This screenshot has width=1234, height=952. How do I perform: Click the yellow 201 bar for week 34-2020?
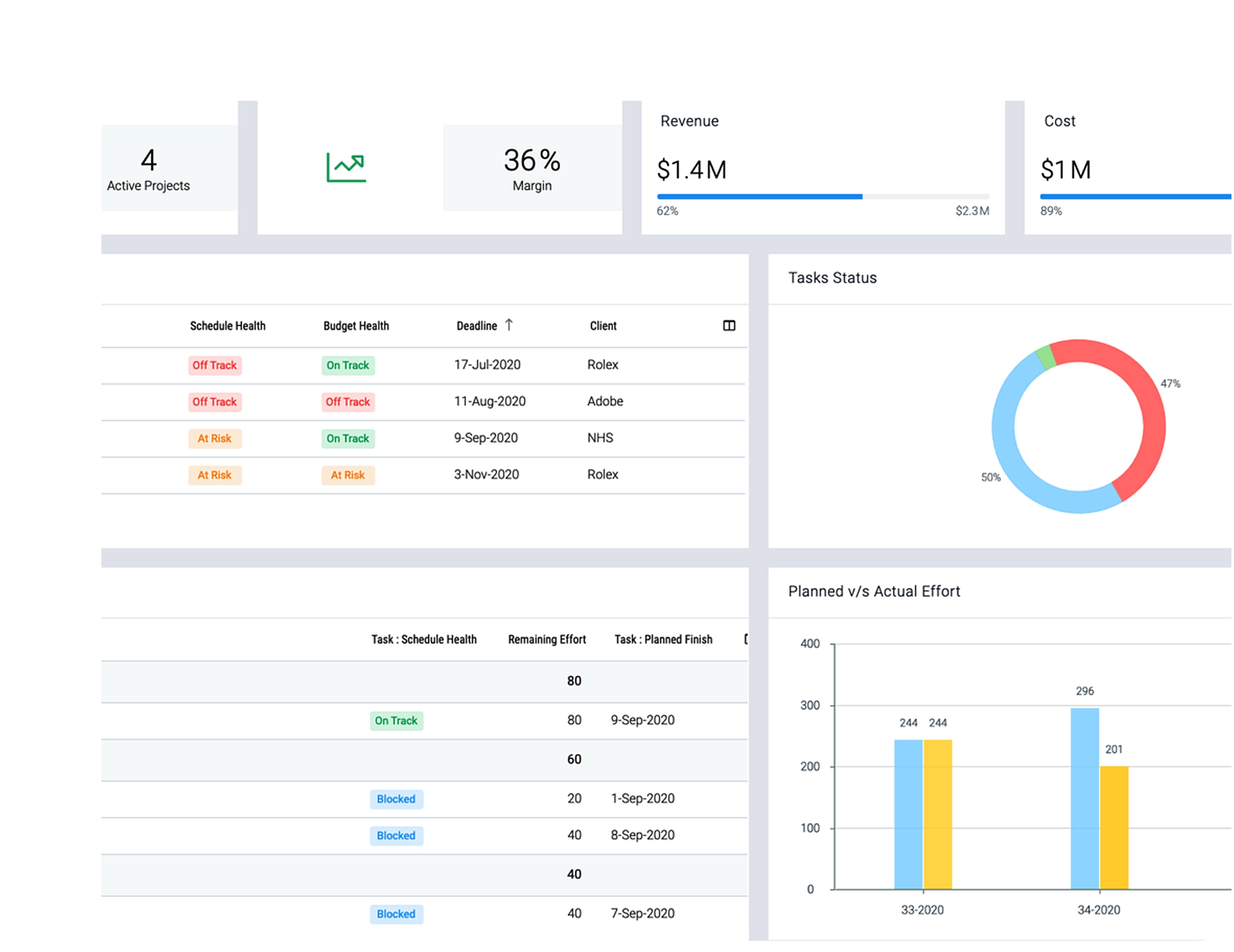tap(1114, 828)
